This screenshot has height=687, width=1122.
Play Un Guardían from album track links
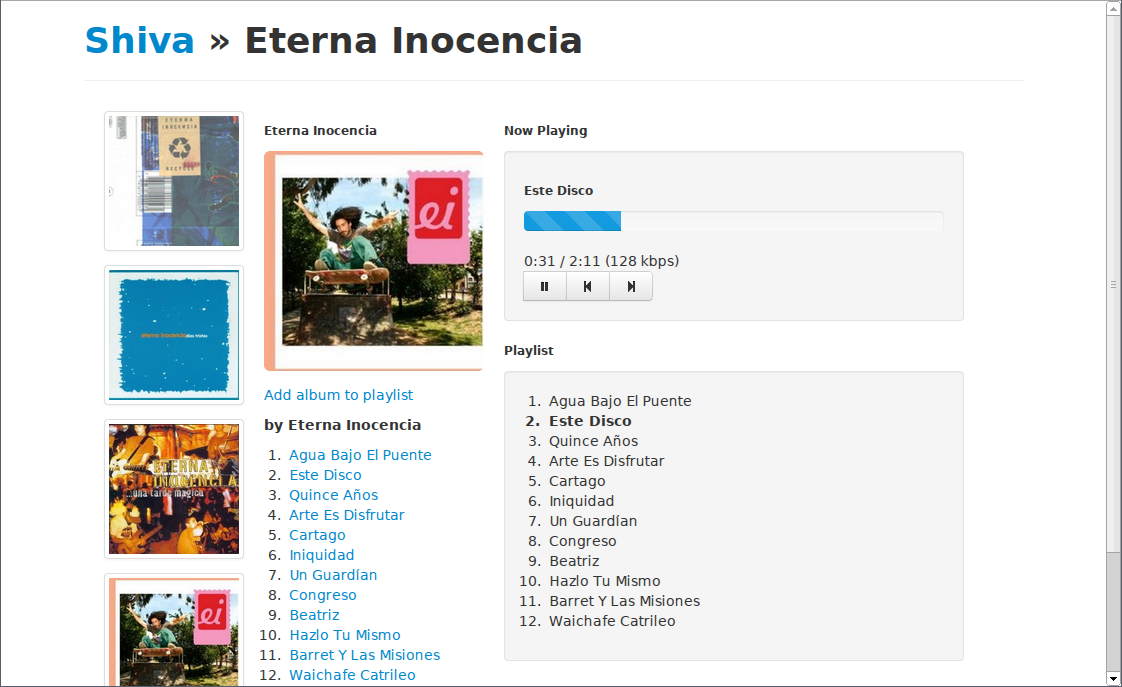click(x=333, y=575)
